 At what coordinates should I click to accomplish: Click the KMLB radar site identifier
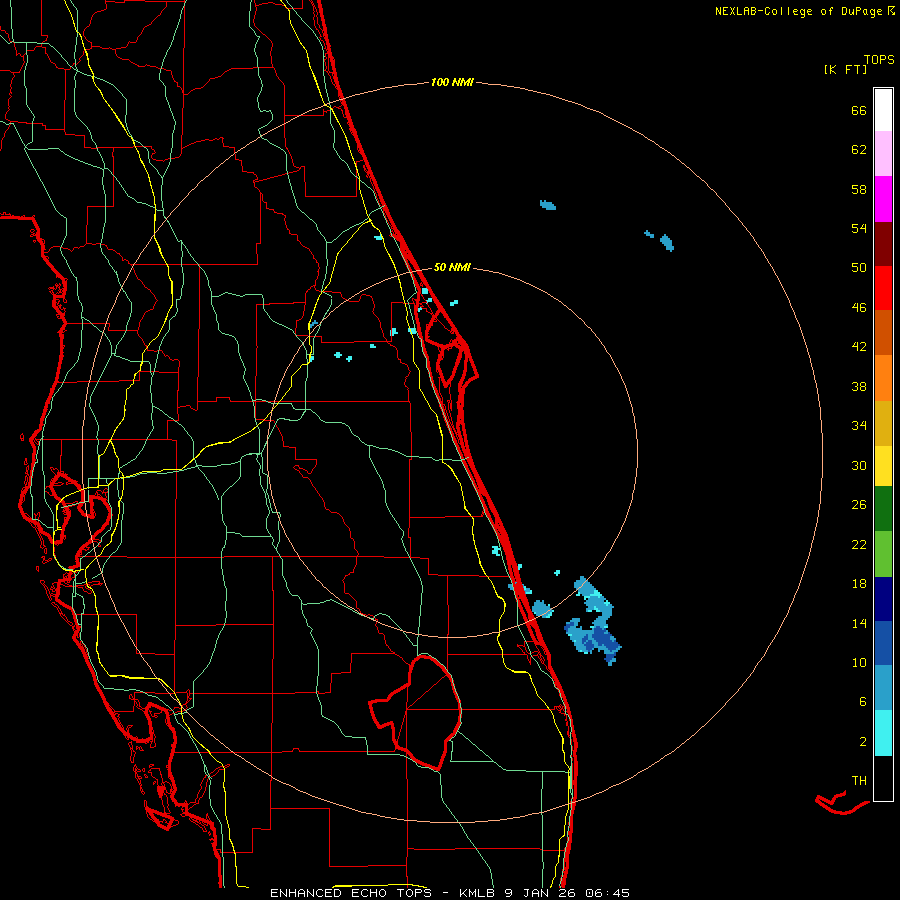point(478,893)
